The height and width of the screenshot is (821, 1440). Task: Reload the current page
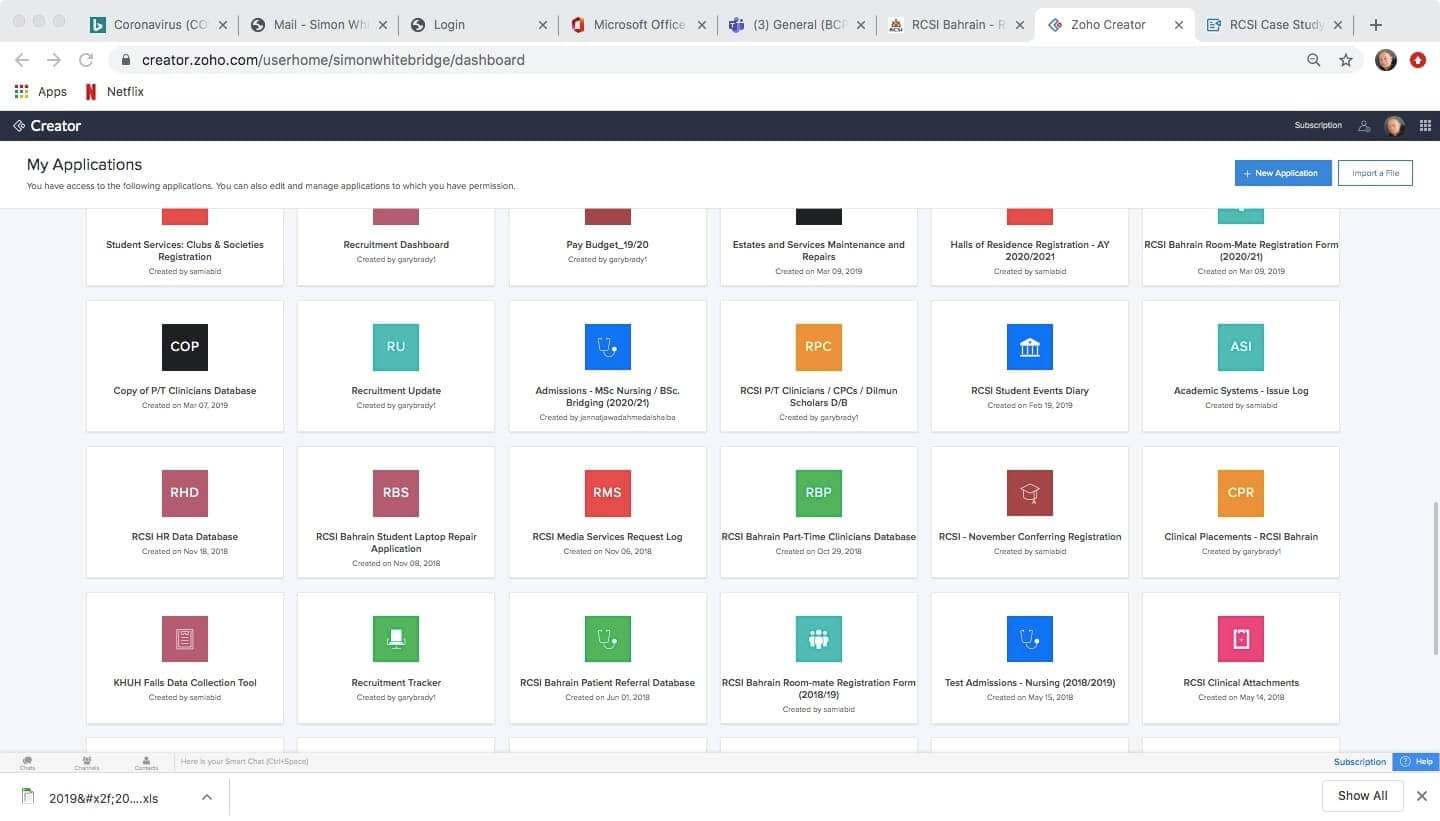point(86,60)
